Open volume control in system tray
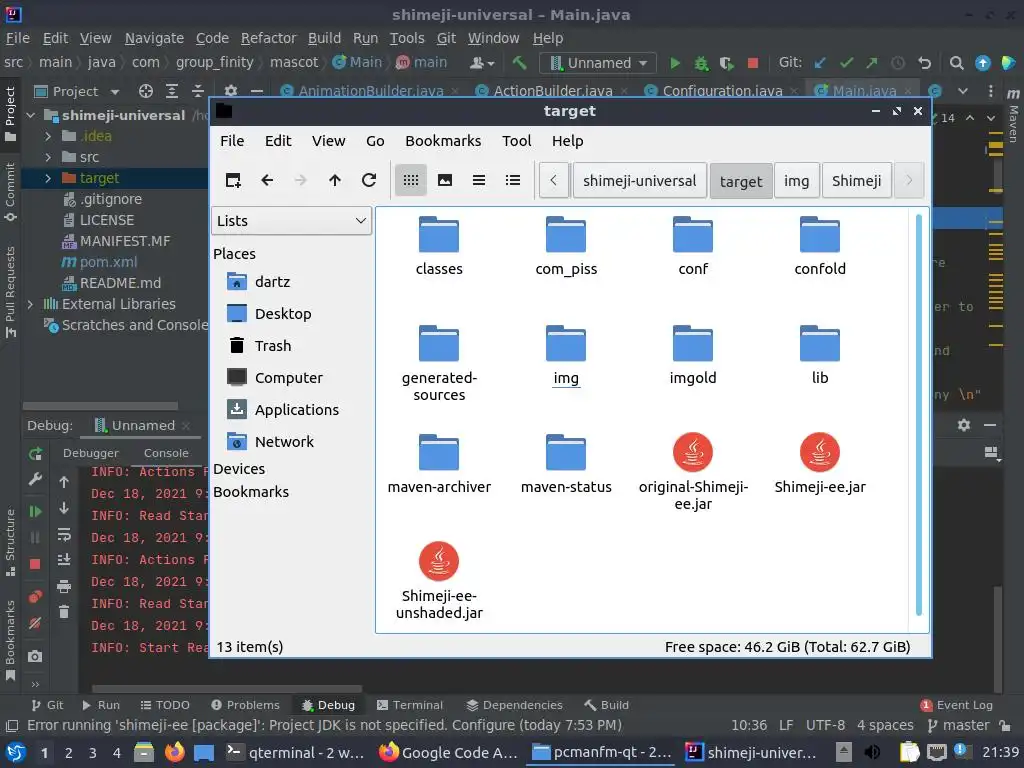This screenshot has height=768, width=1024. (872, 752)
